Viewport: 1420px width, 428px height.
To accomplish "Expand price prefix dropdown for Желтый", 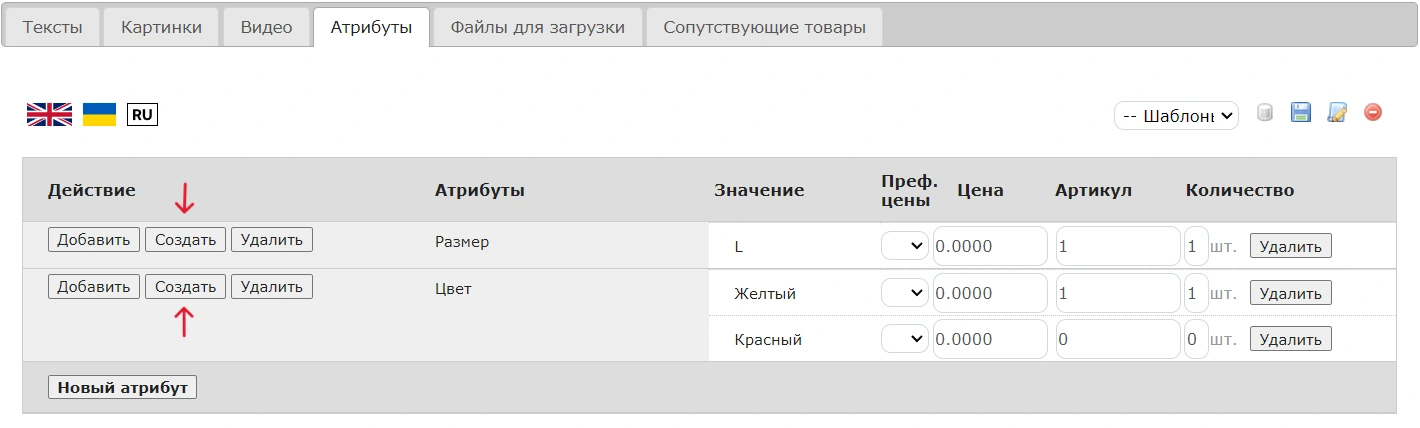I will click(904, 293).
